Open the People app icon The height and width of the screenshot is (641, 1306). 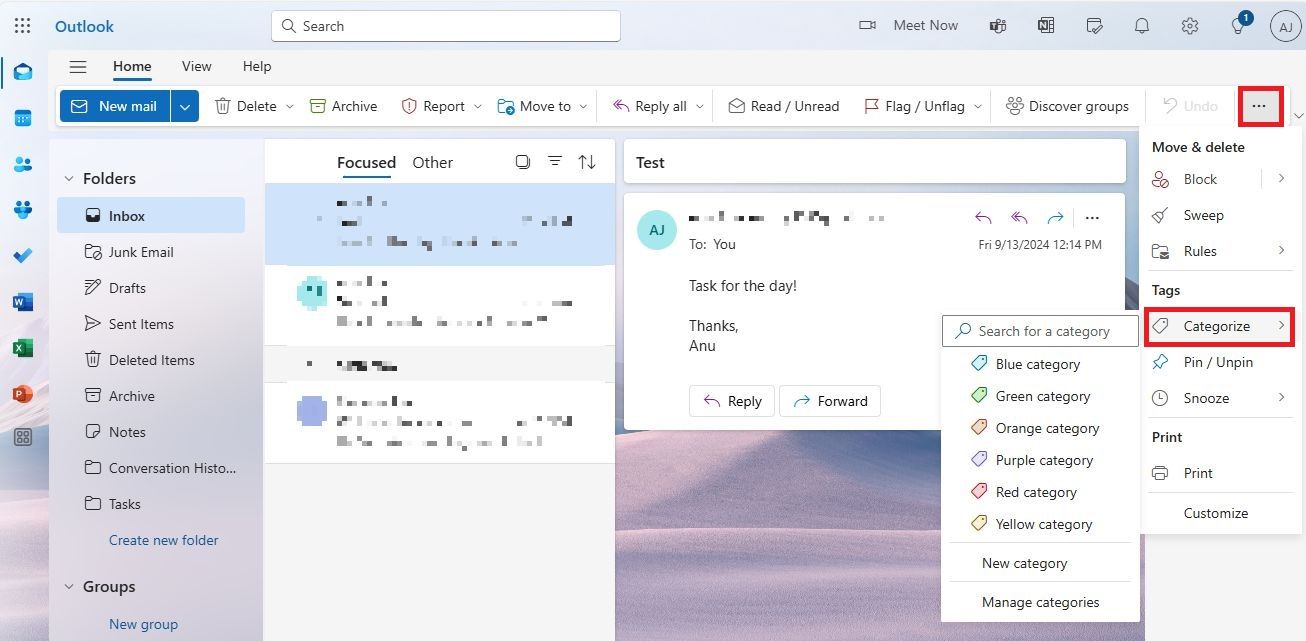pos(23,163)
